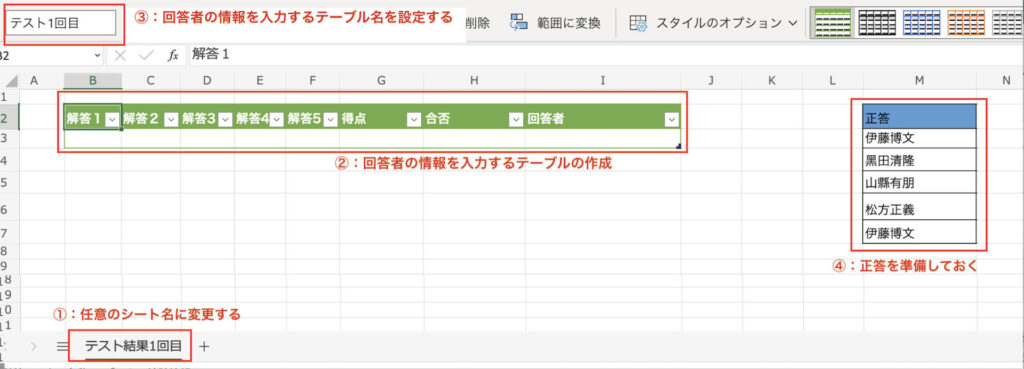The image size is (1024, 369).
Task: Select column G header
Action: click(381, 80)
